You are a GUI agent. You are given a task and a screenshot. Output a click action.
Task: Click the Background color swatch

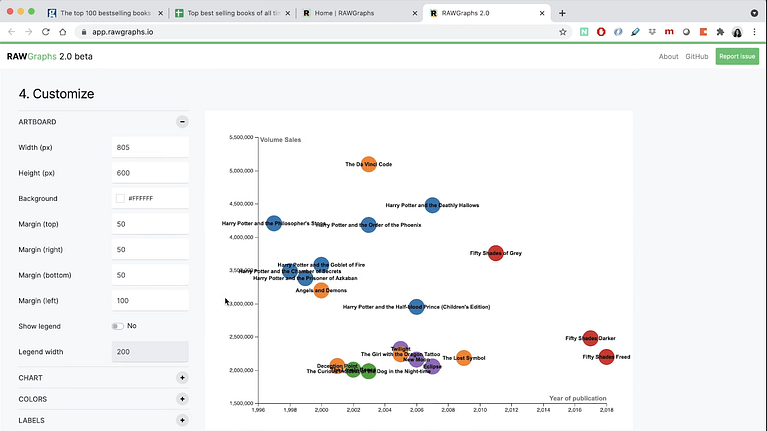pyautogui.click(x=120, y=199)
